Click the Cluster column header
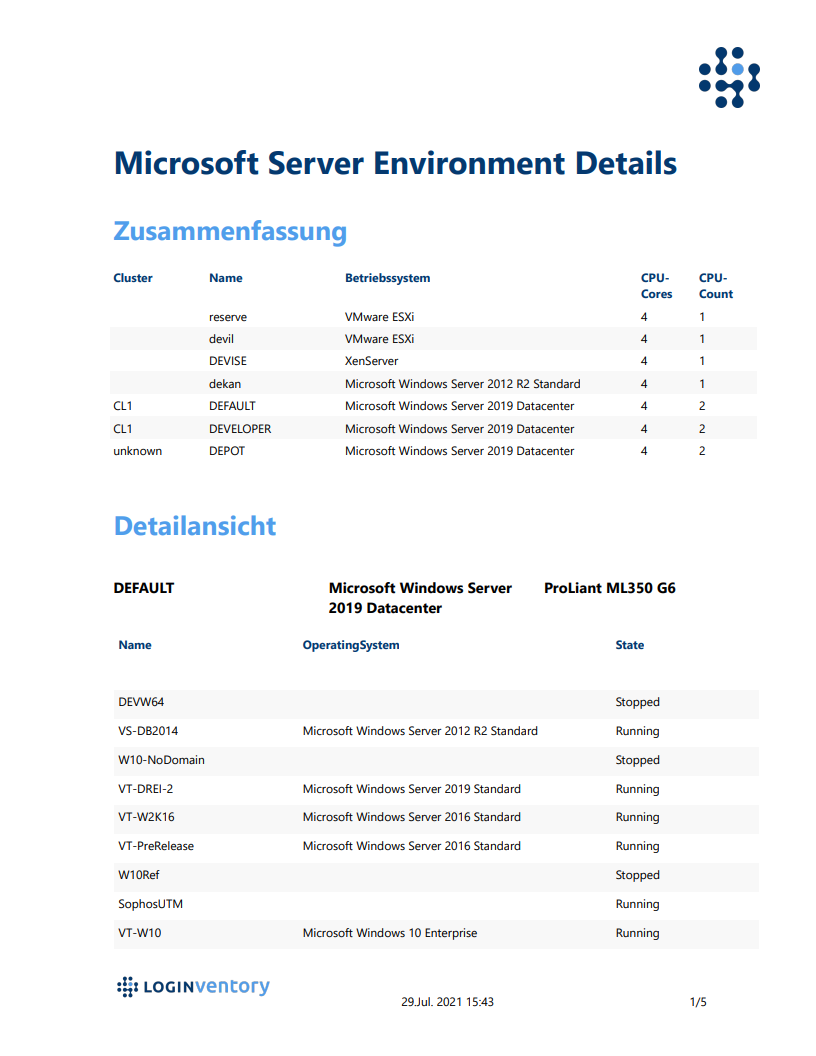The height and width of the screenshot is (1056, 816). point(133,278)
